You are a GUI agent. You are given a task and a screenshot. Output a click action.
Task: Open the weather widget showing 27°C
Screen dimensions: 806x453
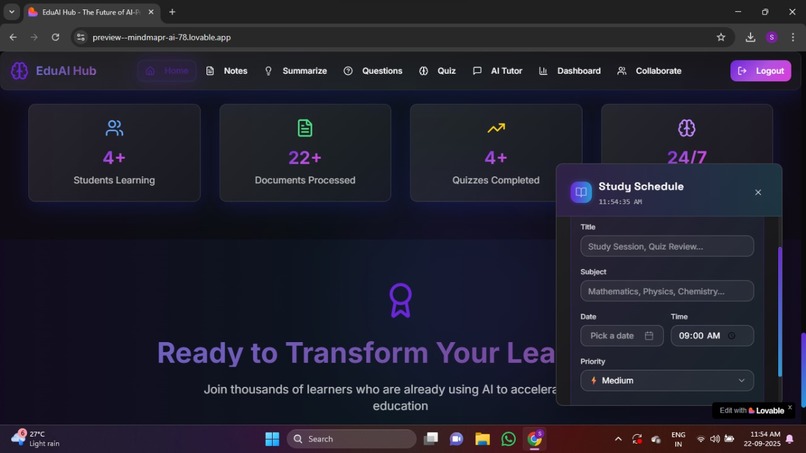[35, 439]
